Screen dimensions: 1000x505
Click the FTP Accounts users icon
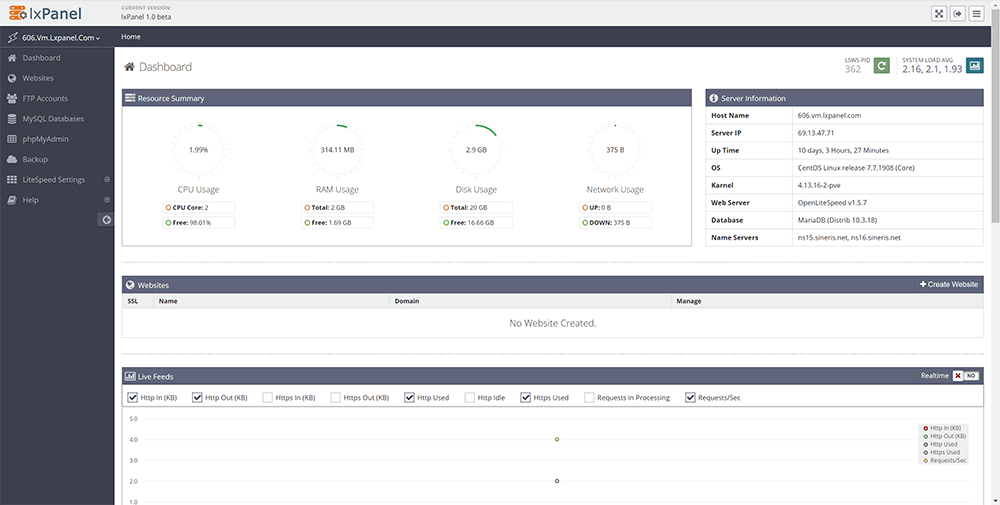[x=11, y=99]
